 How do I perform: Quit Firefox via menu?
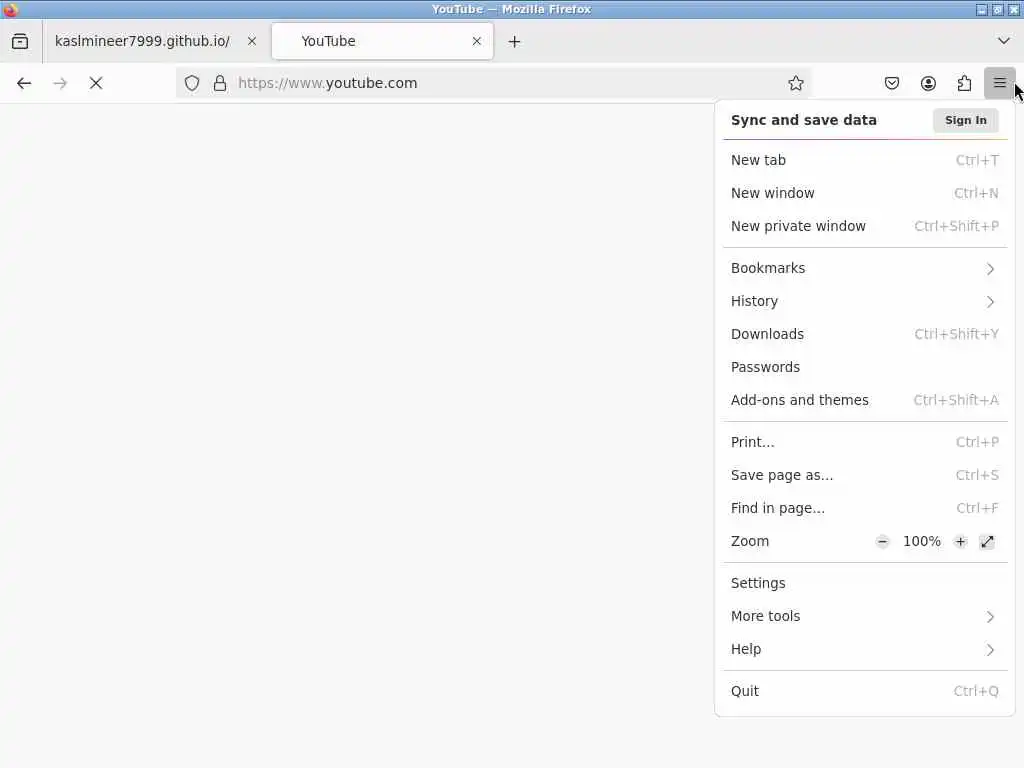865,691
